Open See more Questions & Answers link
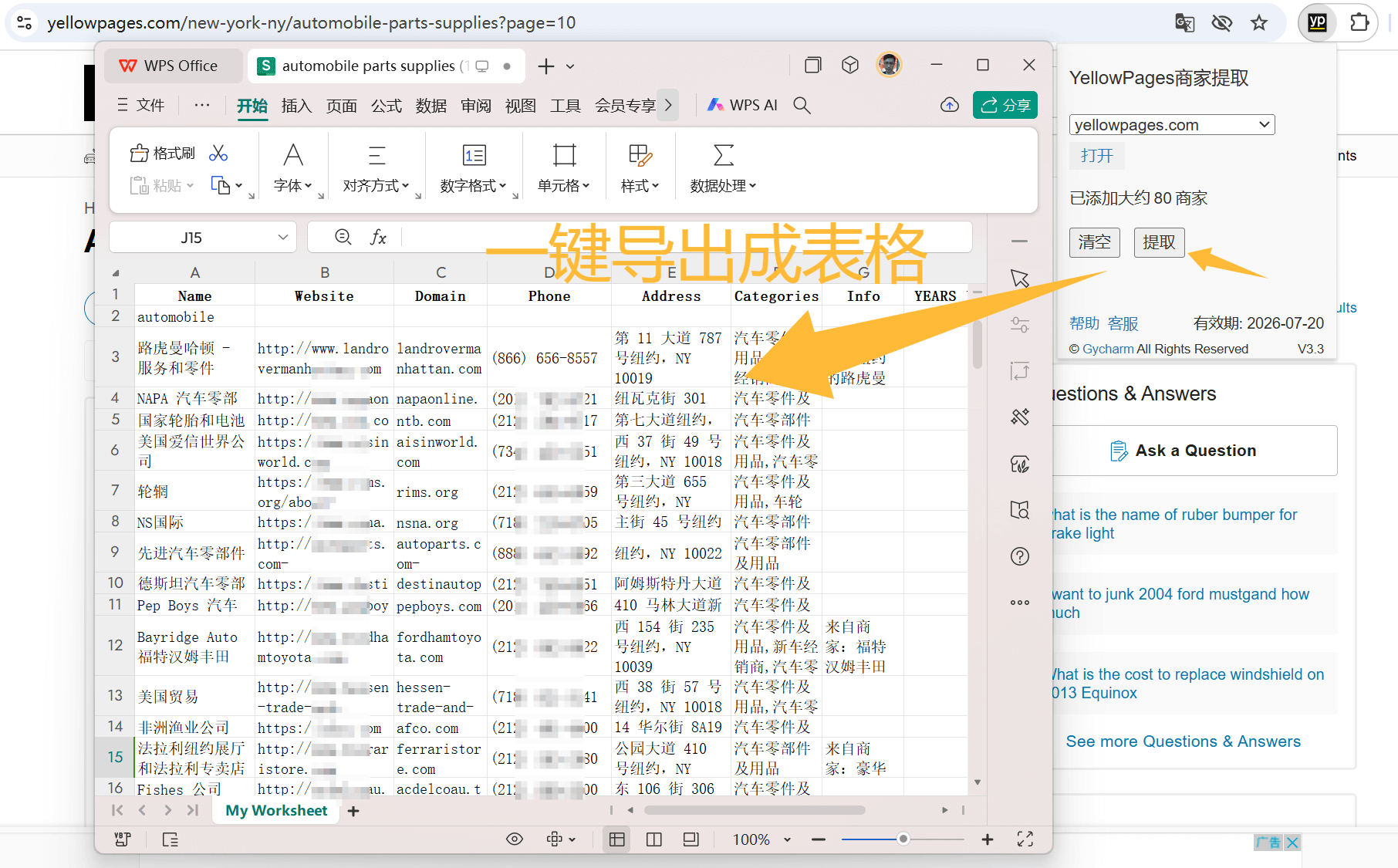Viewport: 1398px width, 868px height. pyautogui.click(x=1183, y=741)
